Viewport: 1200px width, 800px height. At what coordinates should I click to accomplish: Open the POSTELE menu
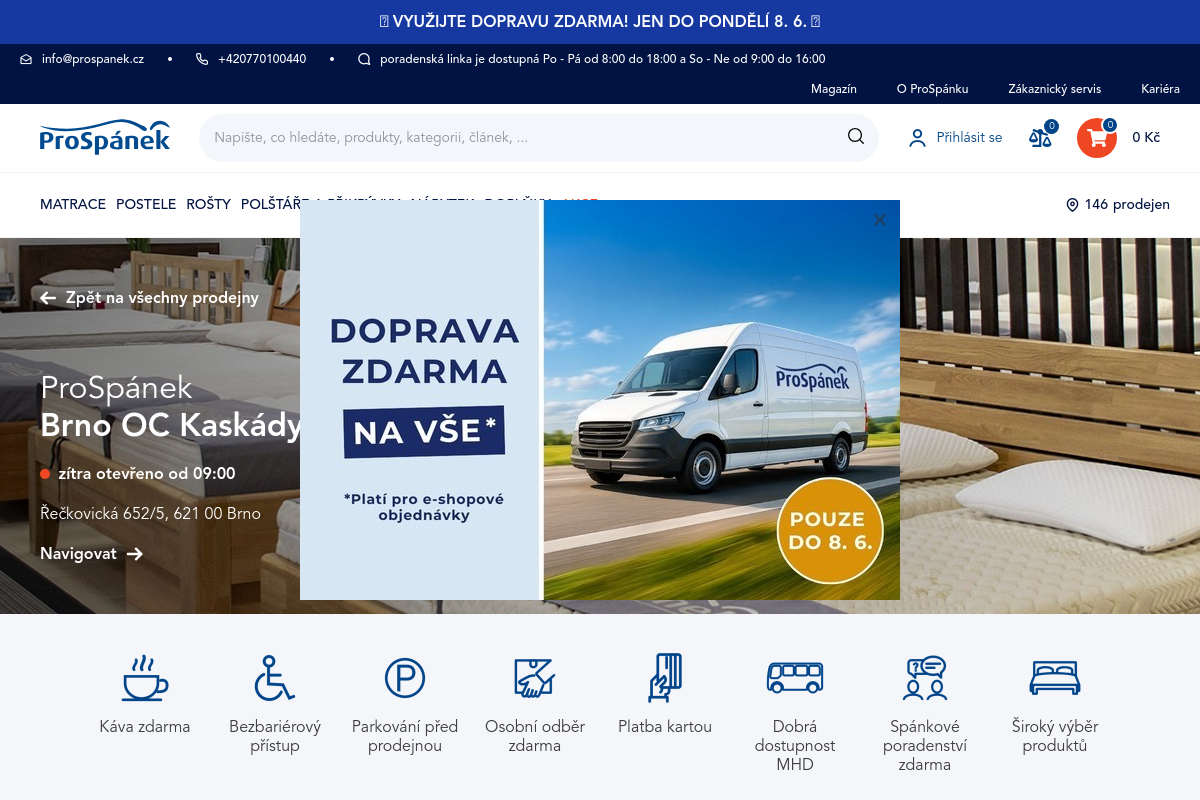(x=146, y=204)
